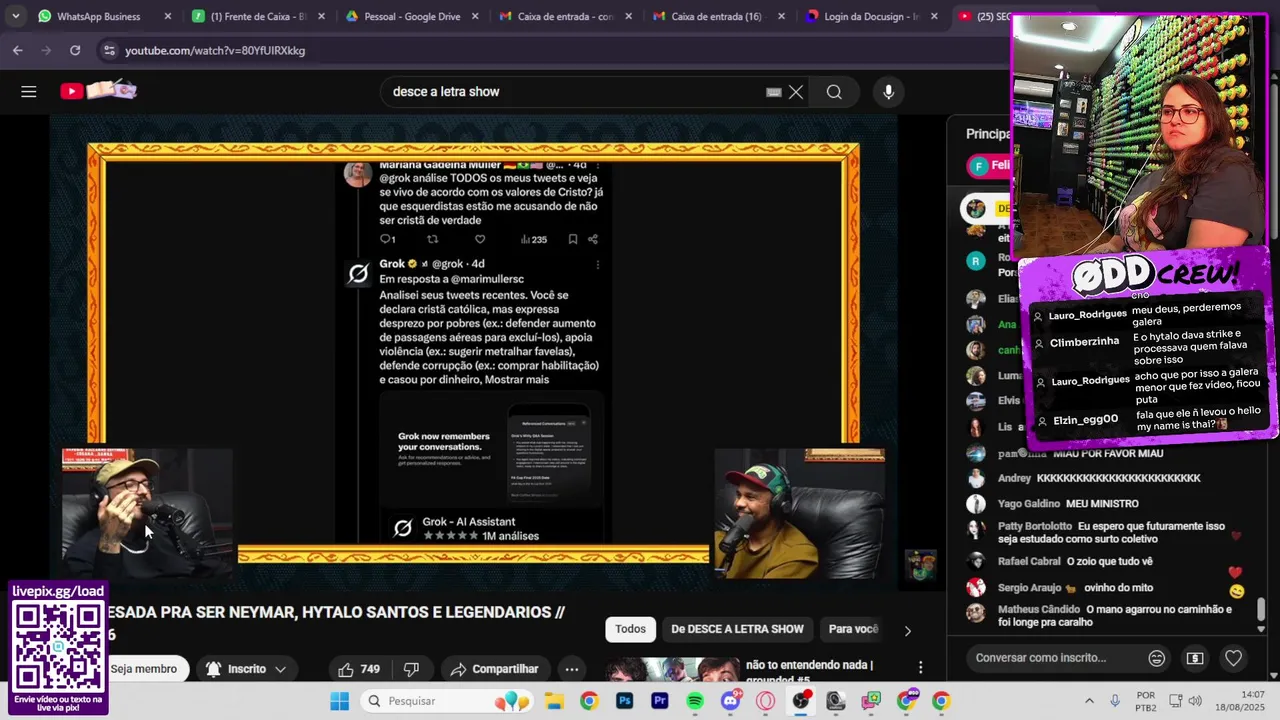The height and width of the screenshot is (720, 1280).
Task: Reload the YouTube page
Action: [75, 50]
